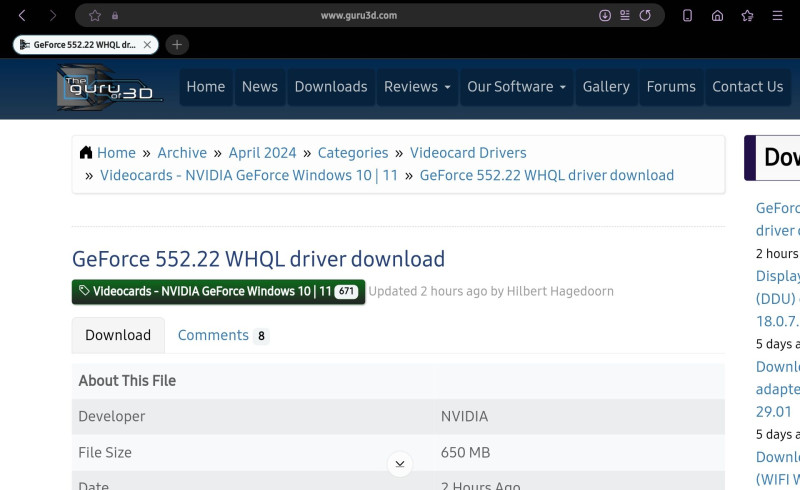Open downloads icon in address bar

[605, 15]
